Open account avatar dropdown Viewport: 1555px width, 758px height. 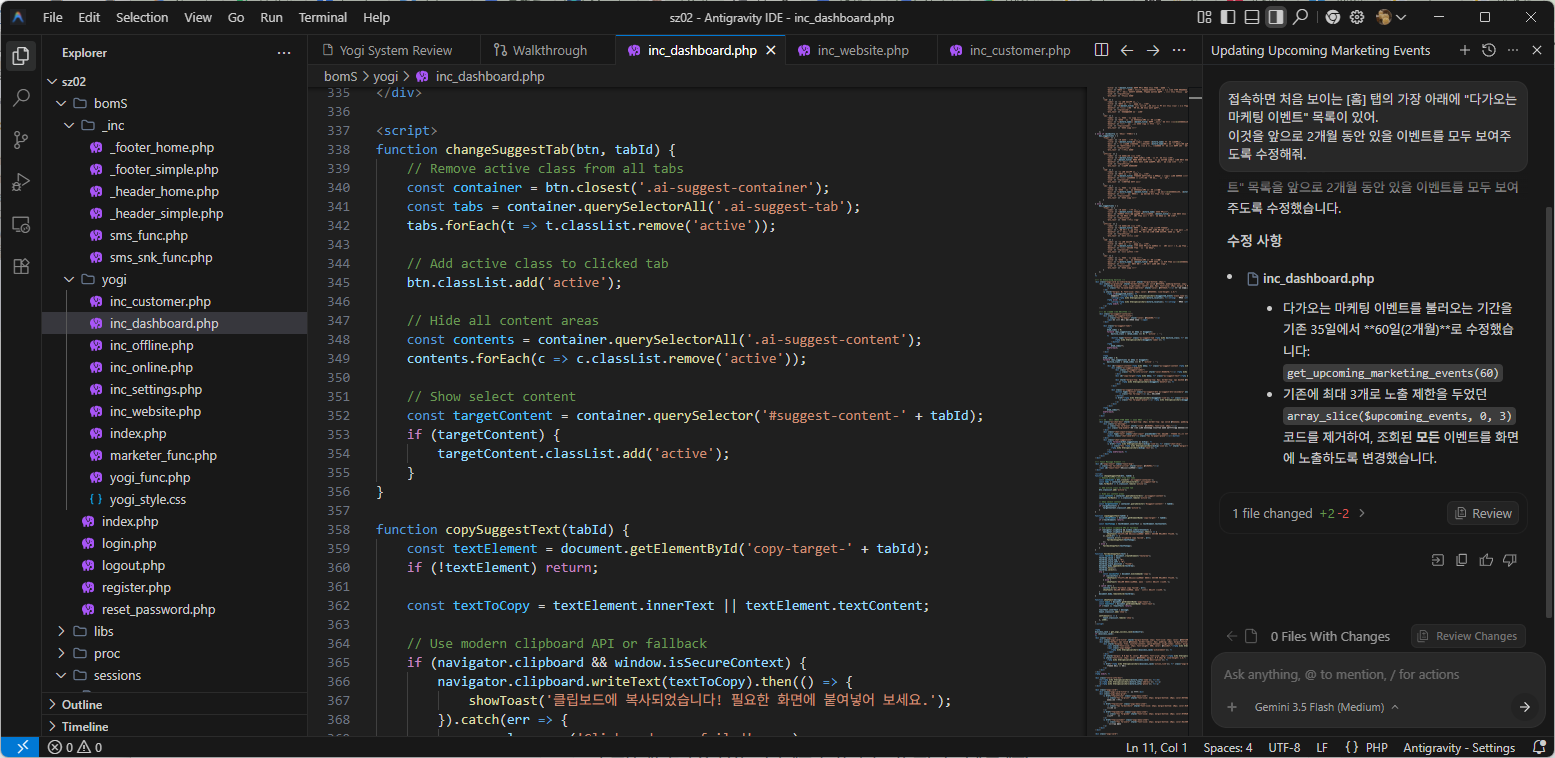tap(1391, 17)
